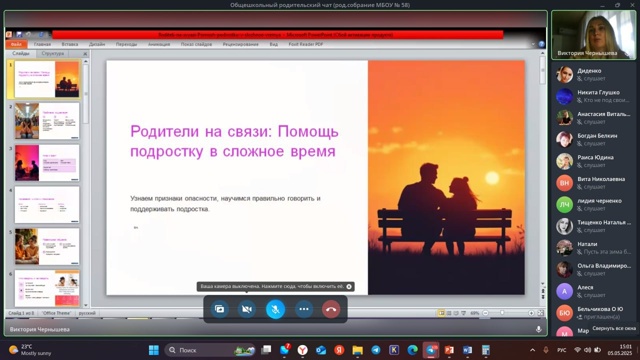Select participant Богдан Белкин
This screenshot has width=640, height=360.
594,139
